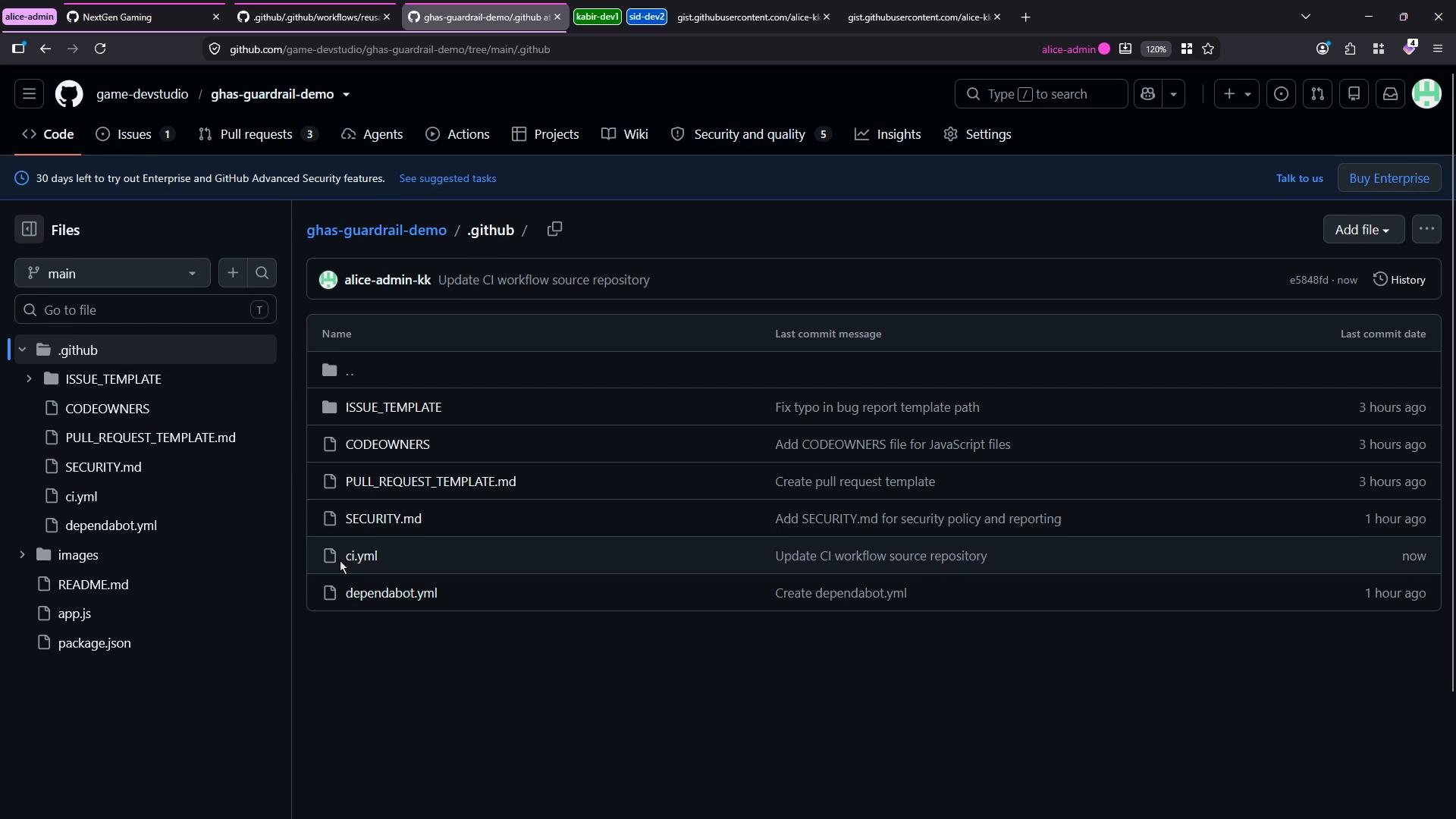
Task: Collapse the .github folder in tree
Action: tap(22, 350)
